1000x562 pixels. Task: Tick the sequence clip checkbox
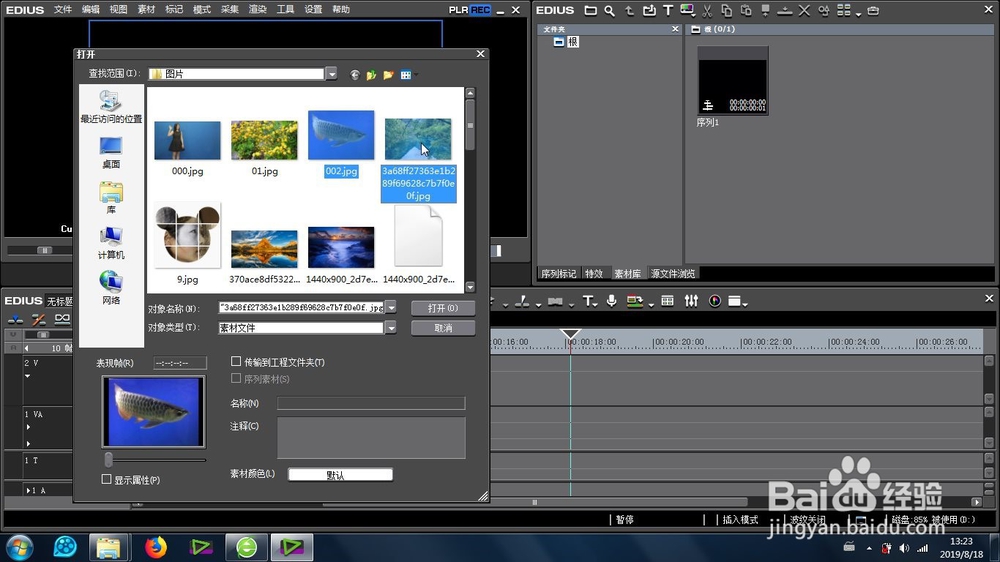click(x=236, y=378)
